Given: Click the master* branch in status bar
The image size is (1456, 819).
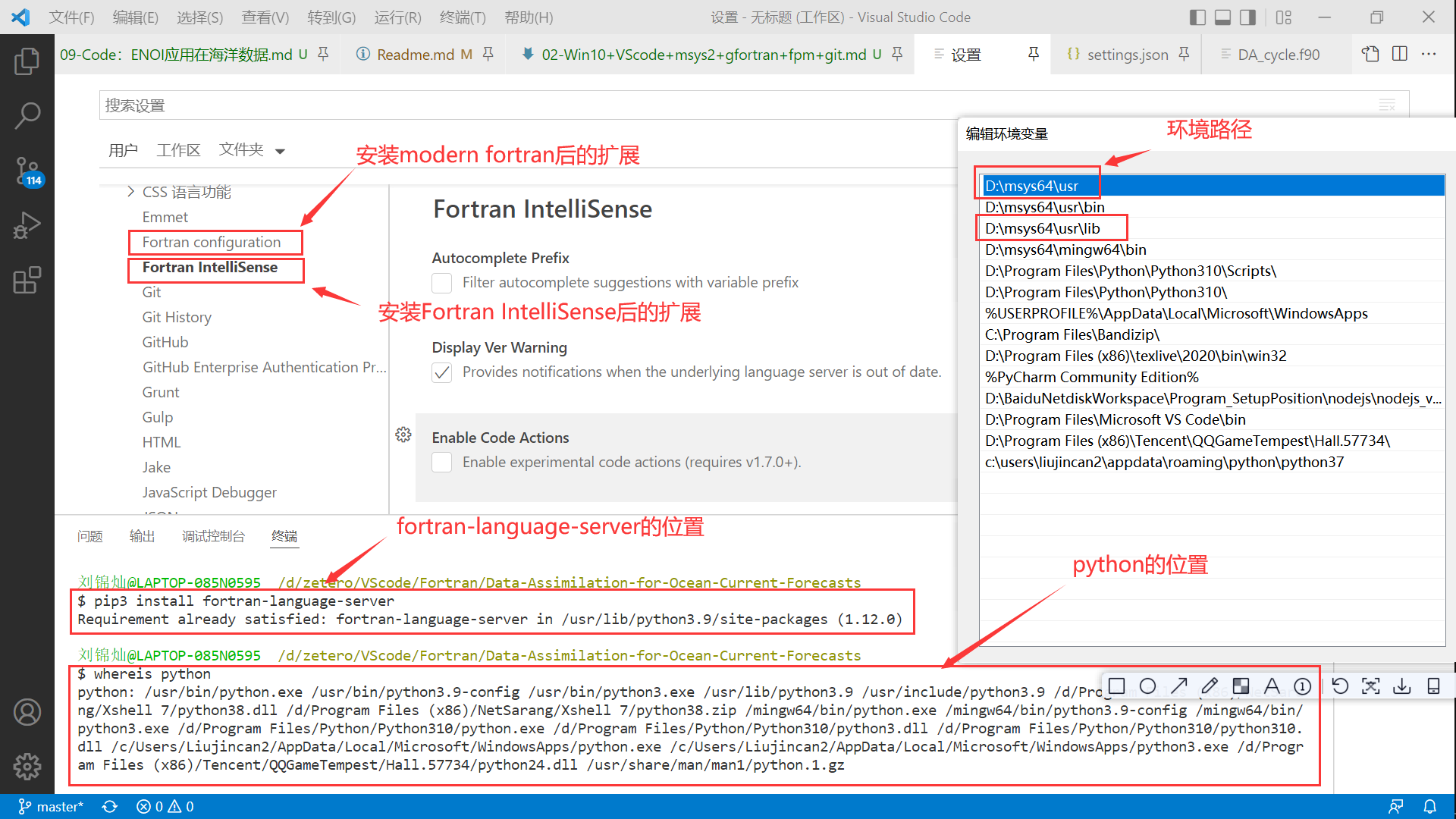Looking at the screenshot, I should [51, 806].
